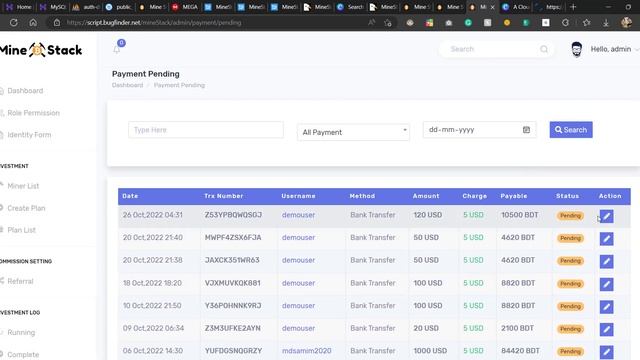Go to browser home page icon
This screenshot has width=640, height=360.
coord(33,23)
